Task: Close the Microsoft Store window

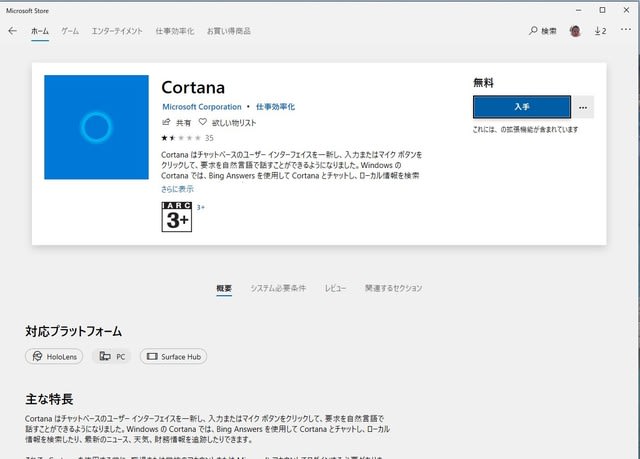Action: (627, 10)
